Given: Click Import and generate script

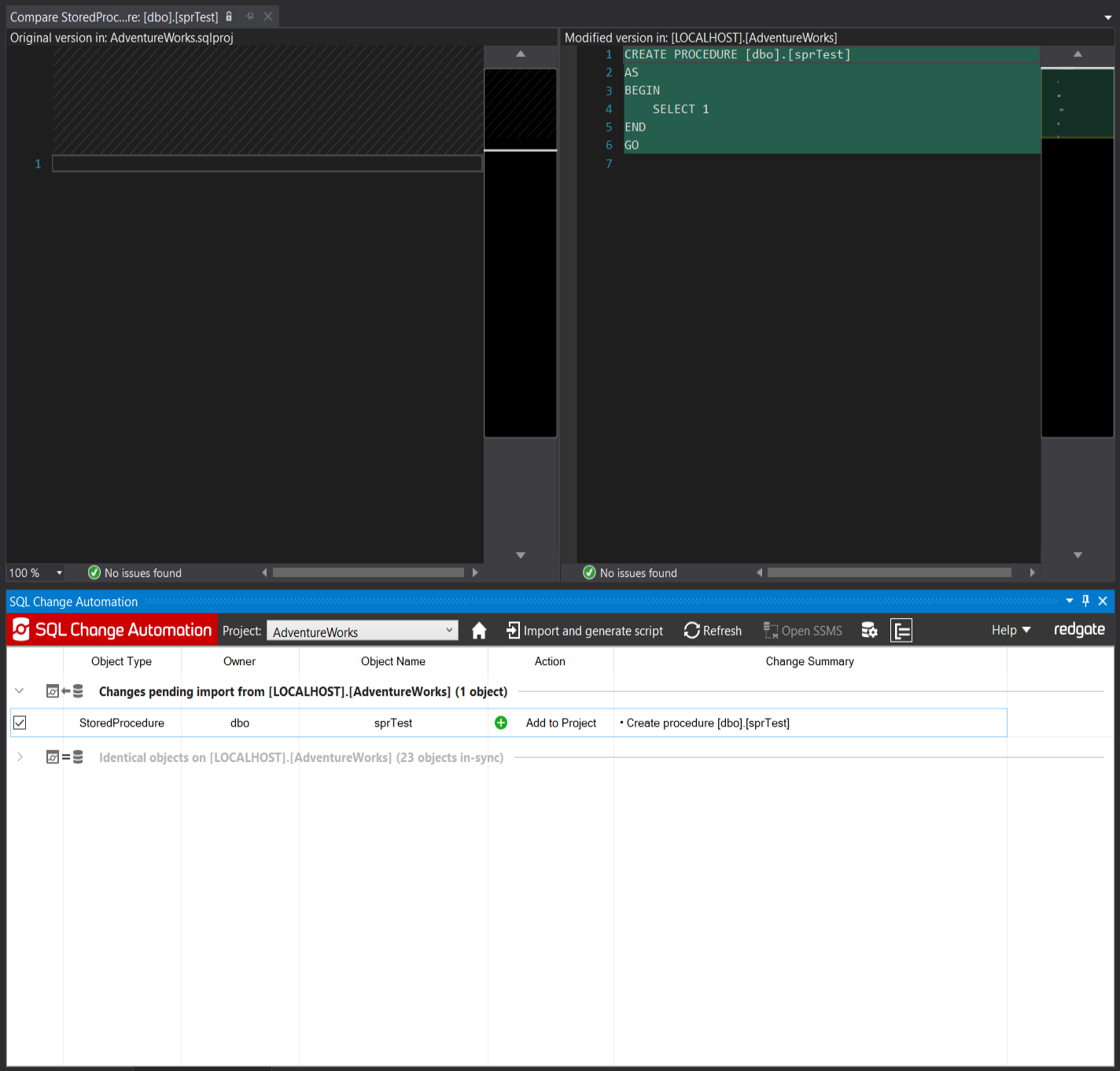Looking at the screenshot, I should (x=584, y=631).
